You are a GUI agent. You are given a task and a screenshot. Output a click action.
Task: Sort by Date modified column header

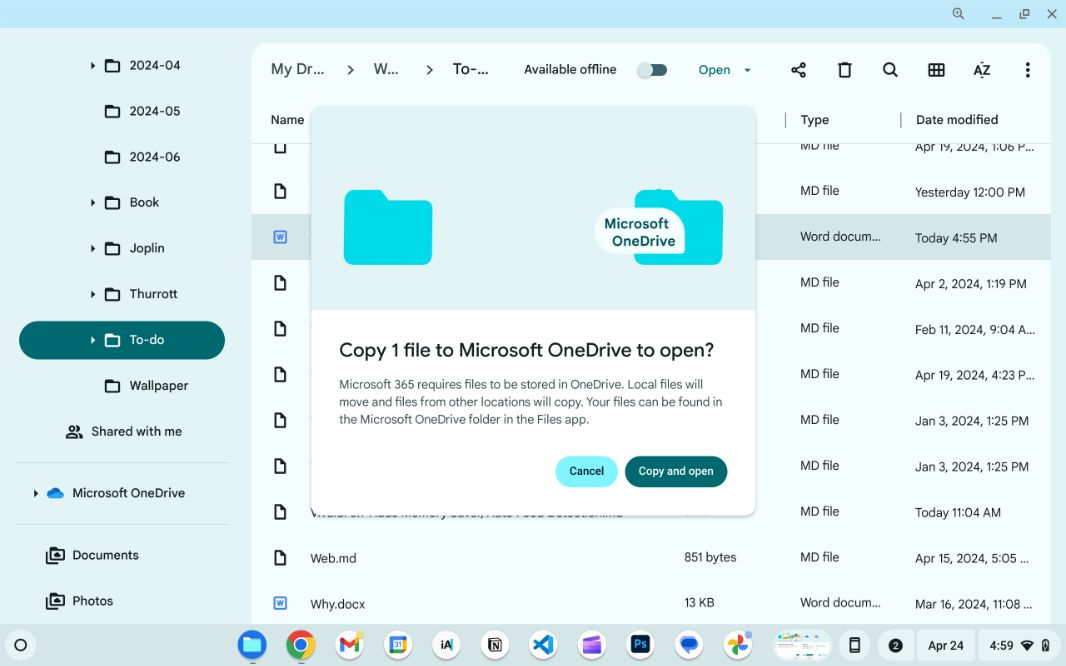pyautogui.click(x=956, y=120)
